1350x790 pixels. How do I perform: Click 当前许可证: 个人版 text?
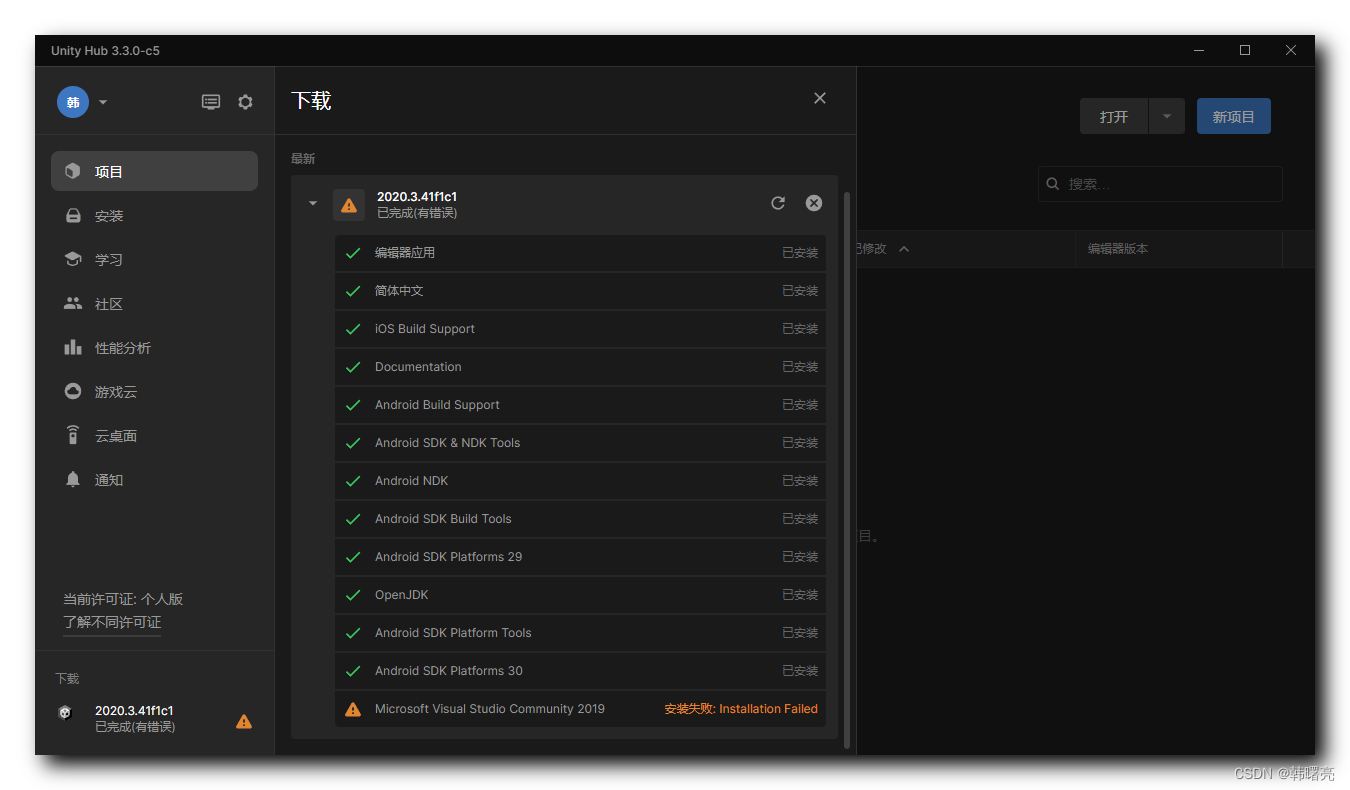pyautogui.click(x=123, y=599)
